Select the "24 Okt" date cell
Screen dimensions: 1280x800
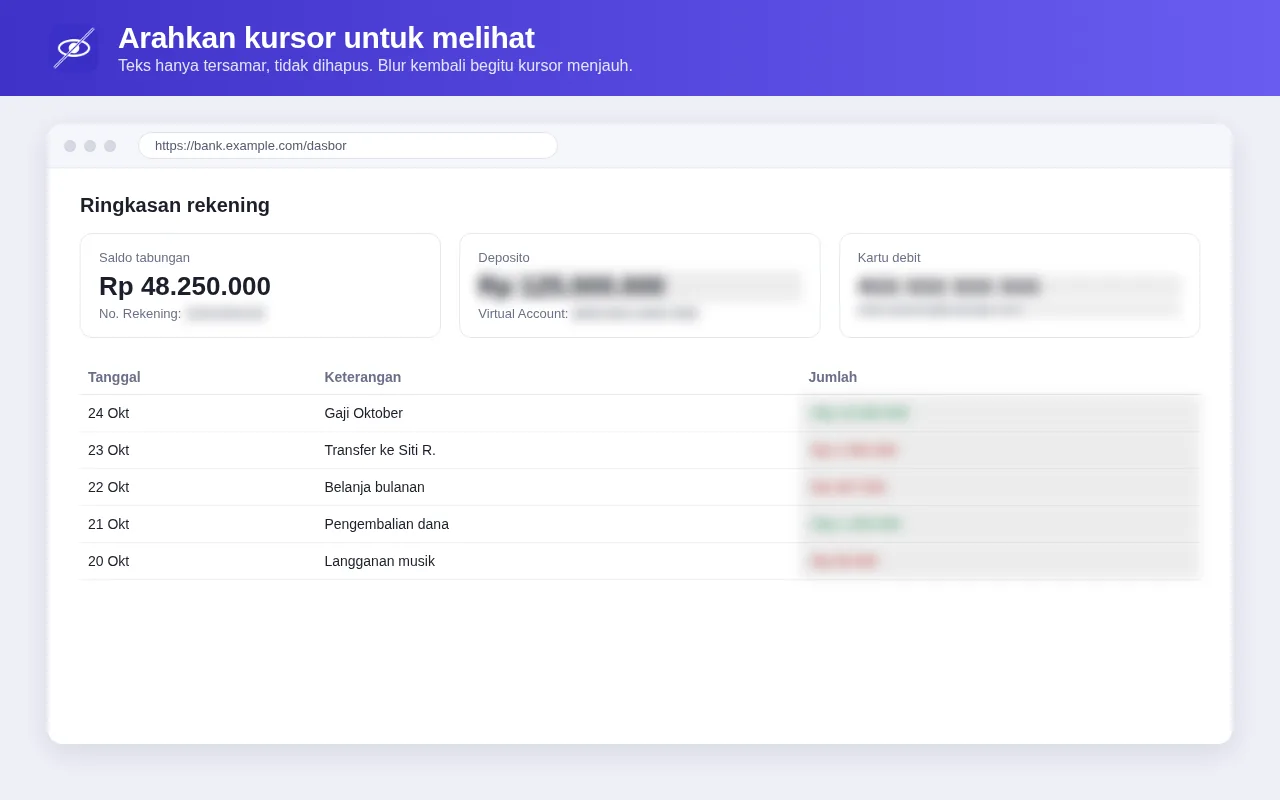coord(109,413)
